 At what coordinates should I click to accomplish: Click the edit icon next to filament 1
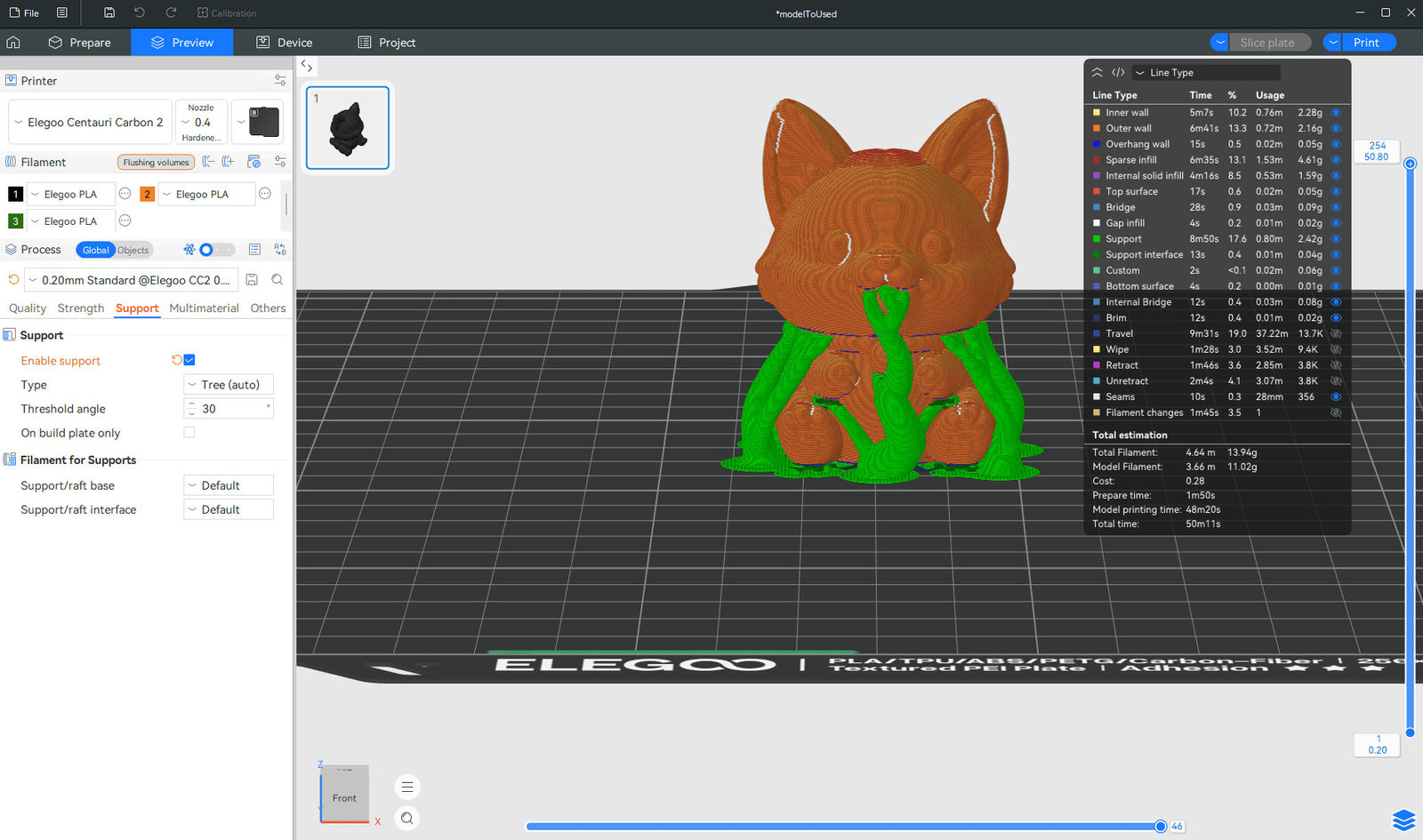point(125,194)
